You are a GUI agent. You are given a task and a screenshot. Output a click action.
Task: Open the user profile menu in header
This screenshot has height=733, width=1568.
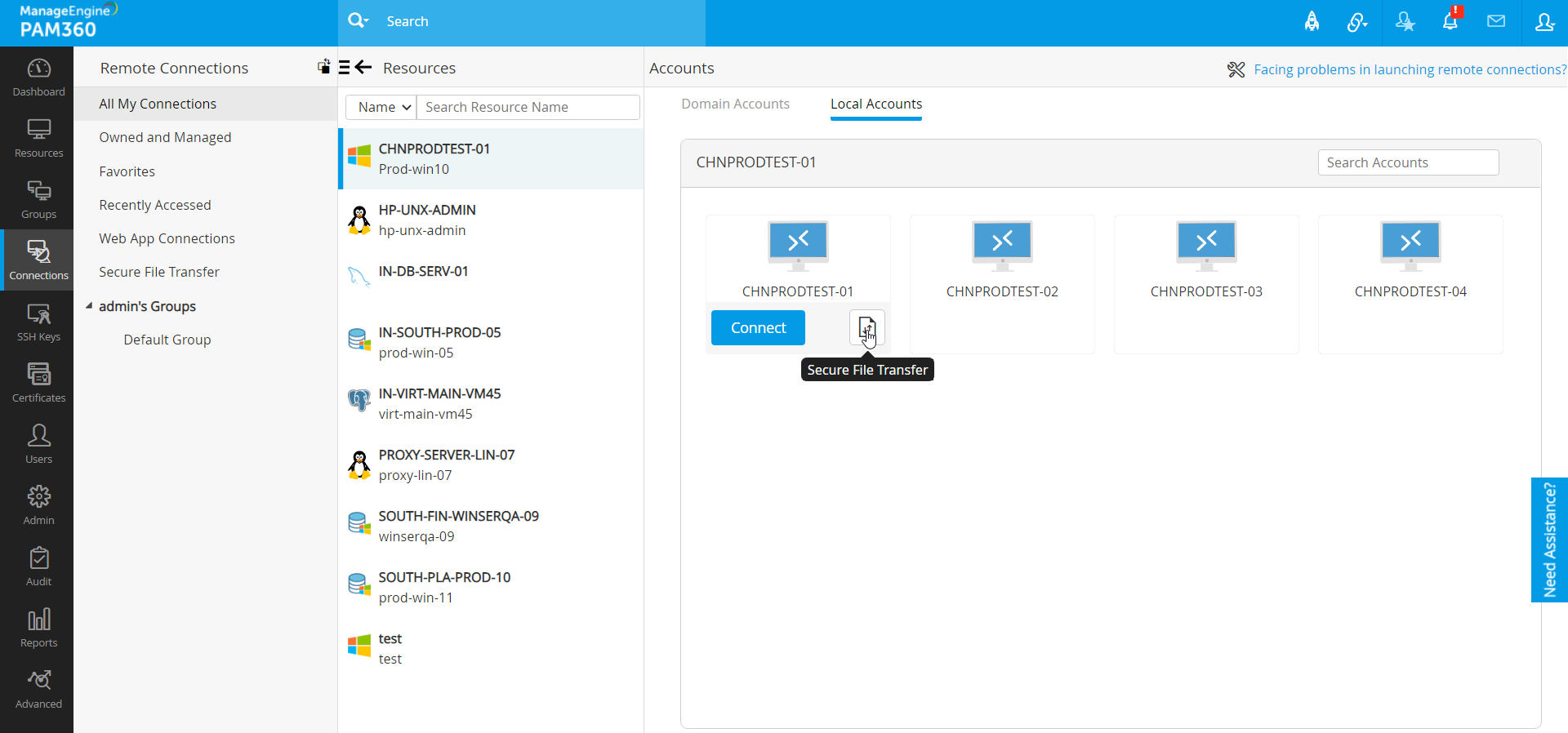[x=1544, y=22]
